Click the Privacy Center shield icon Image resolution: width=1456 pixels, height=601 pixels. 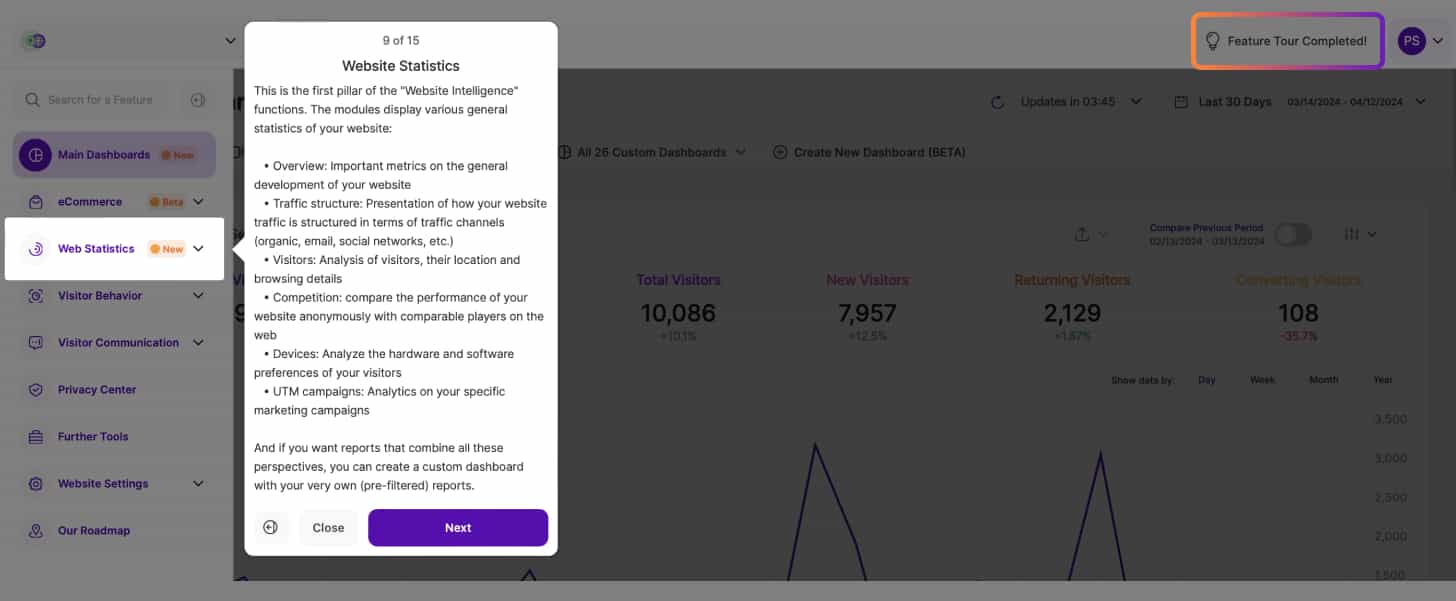36,390
